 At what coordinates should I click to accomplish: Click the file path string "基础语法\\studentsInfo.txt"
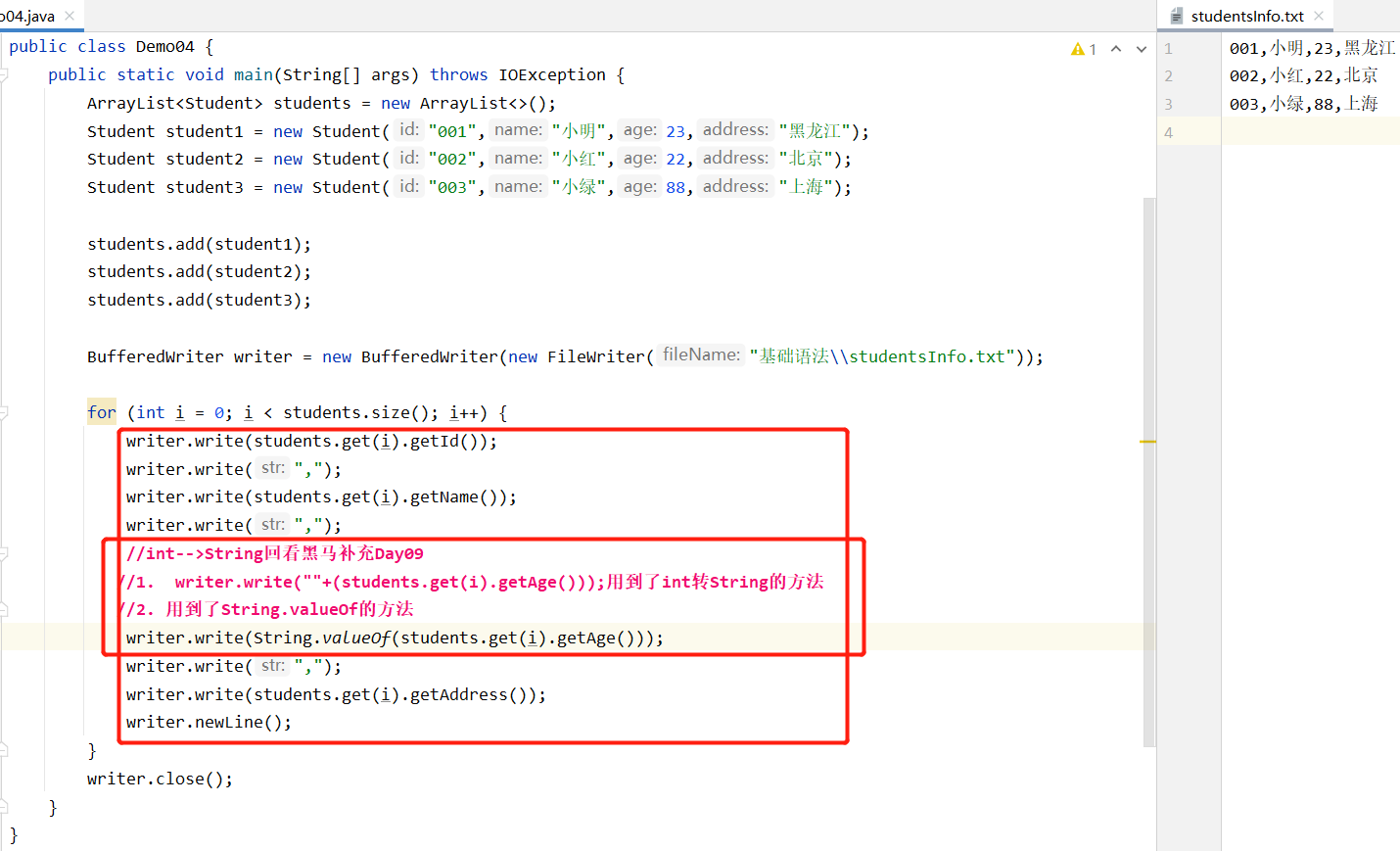coord(882,356)
